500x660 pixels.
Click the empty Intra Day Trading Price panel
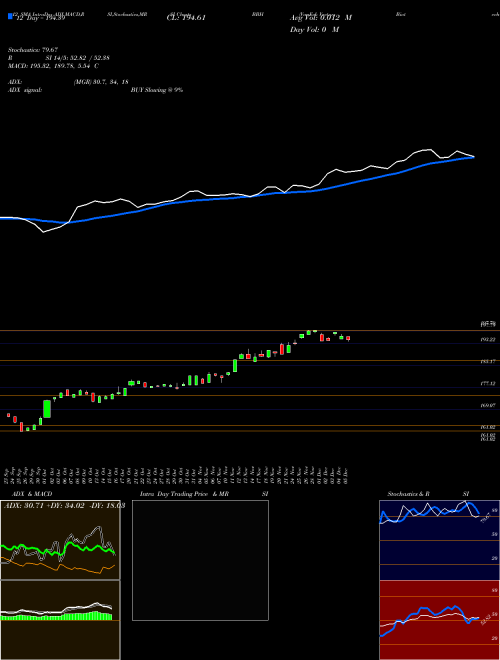[200, 560]
